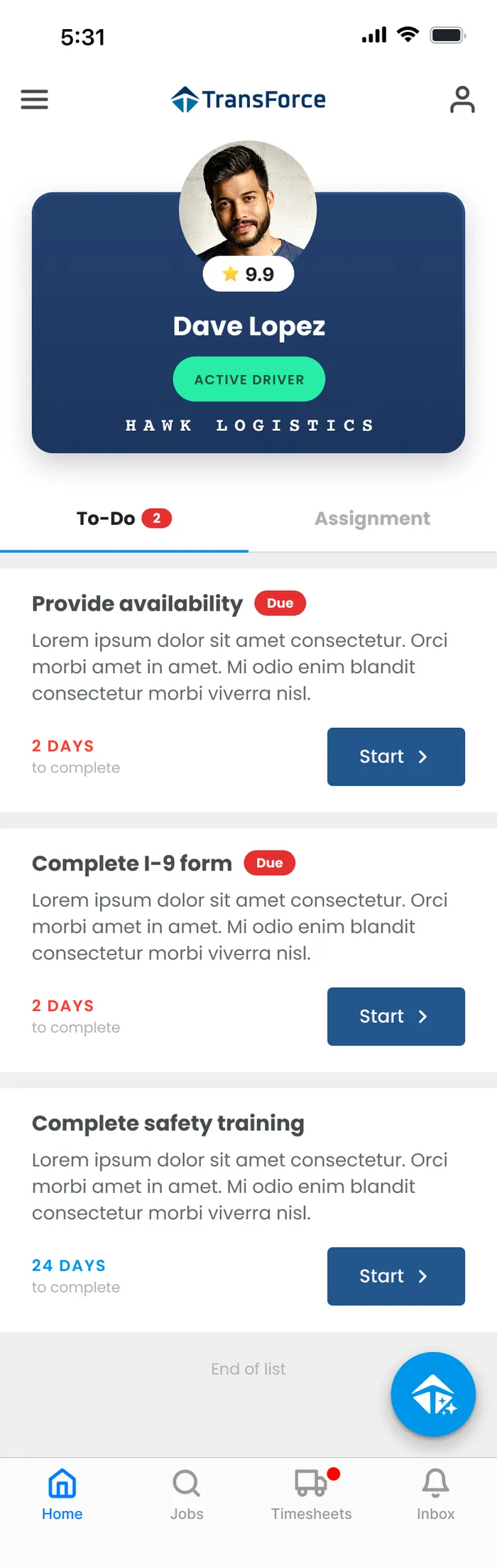
Task: Tap the floating TransForce assistant button
Action: pos(433,1394)
